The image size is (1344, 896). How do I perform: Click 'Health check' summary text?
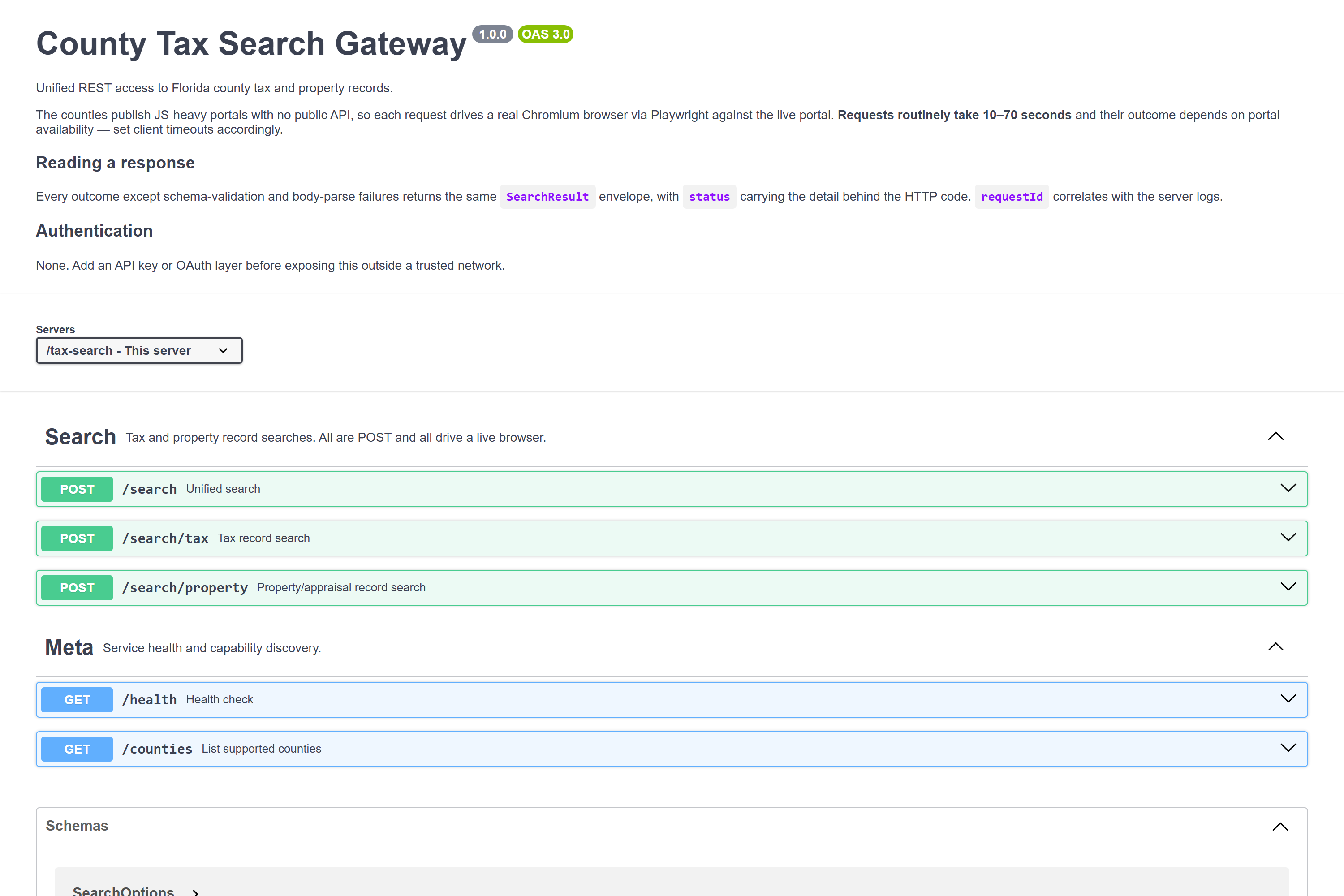click(x=220, y=699)
